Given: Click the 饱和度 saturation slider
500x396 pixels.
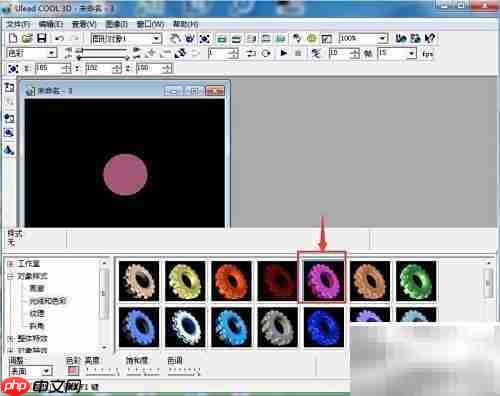Looking at the screenshot, I should [143, 371].
